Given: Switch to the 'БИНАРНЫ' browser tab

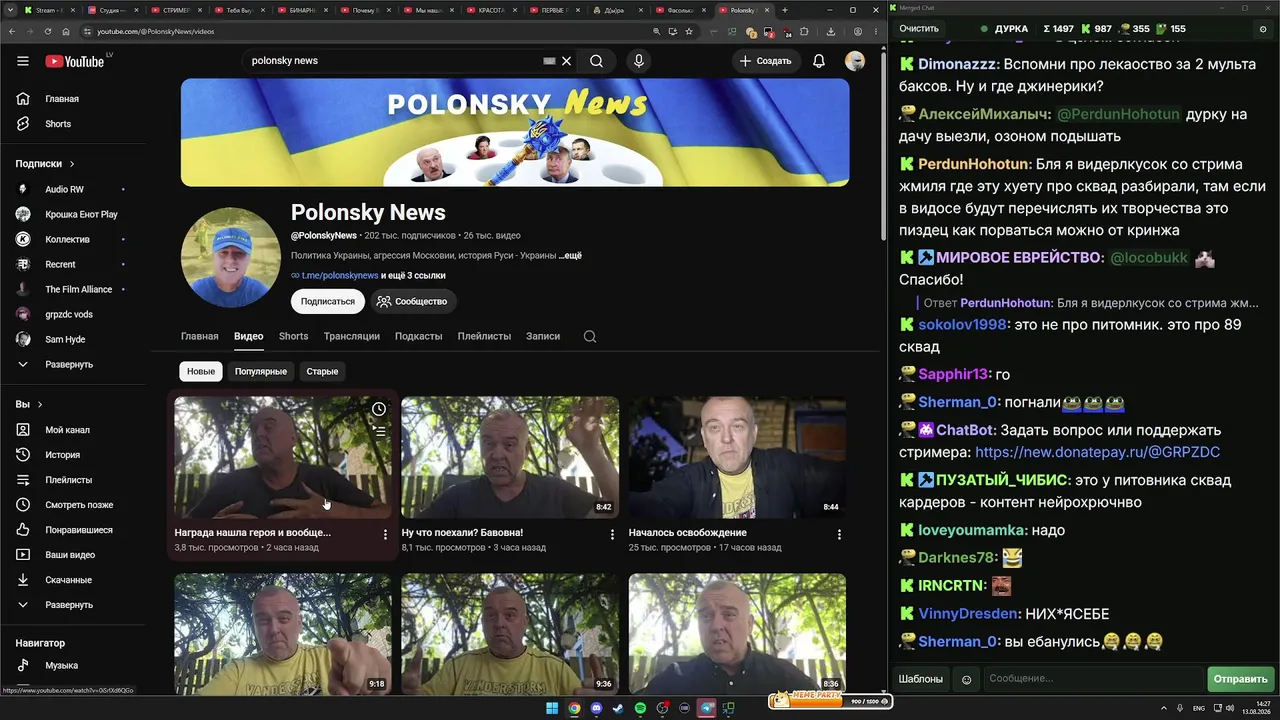Looking at the screenshot, I should click(x=303, y=10).
